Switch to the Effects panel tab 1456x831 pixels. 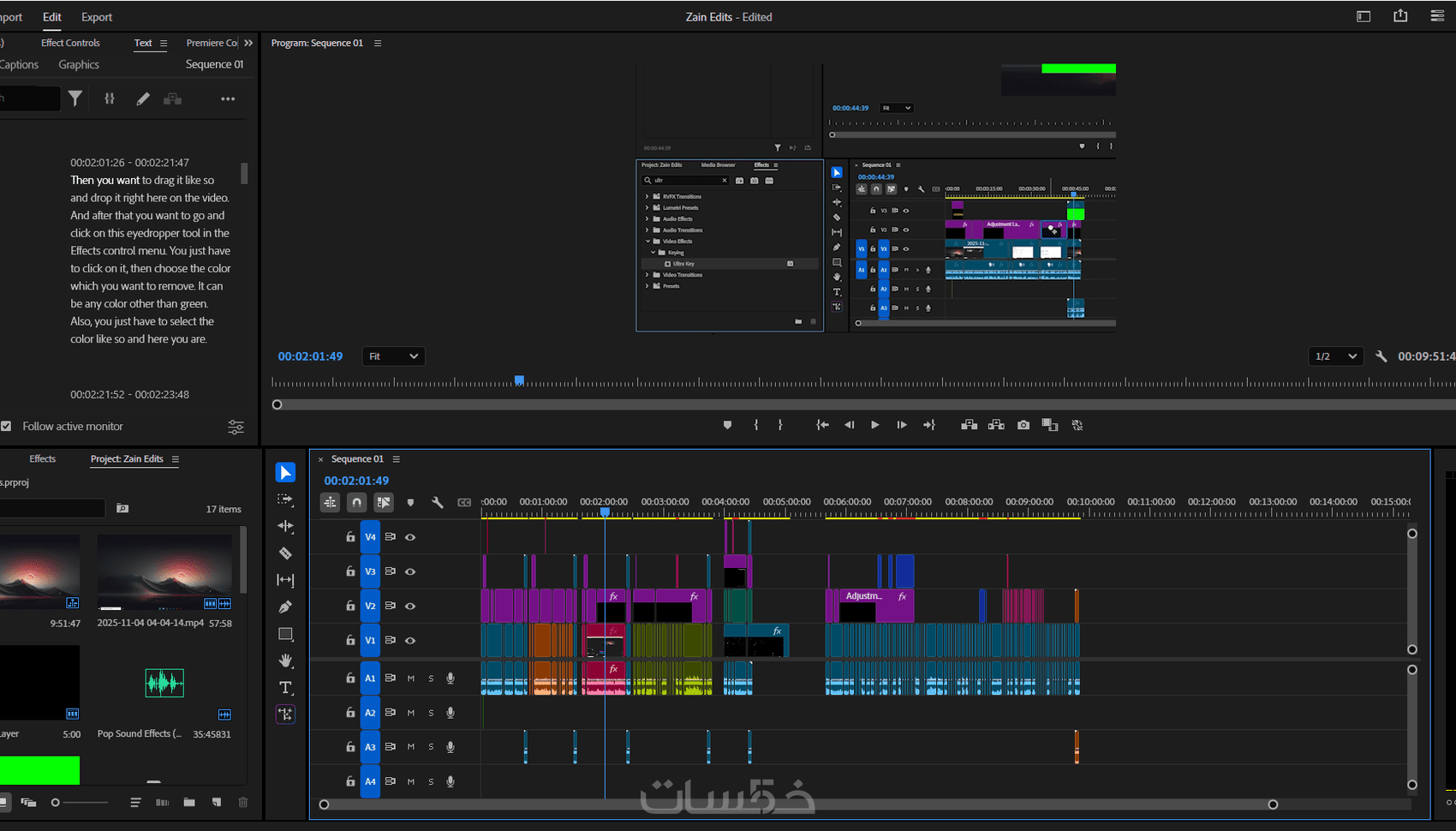tap(42, 459)
